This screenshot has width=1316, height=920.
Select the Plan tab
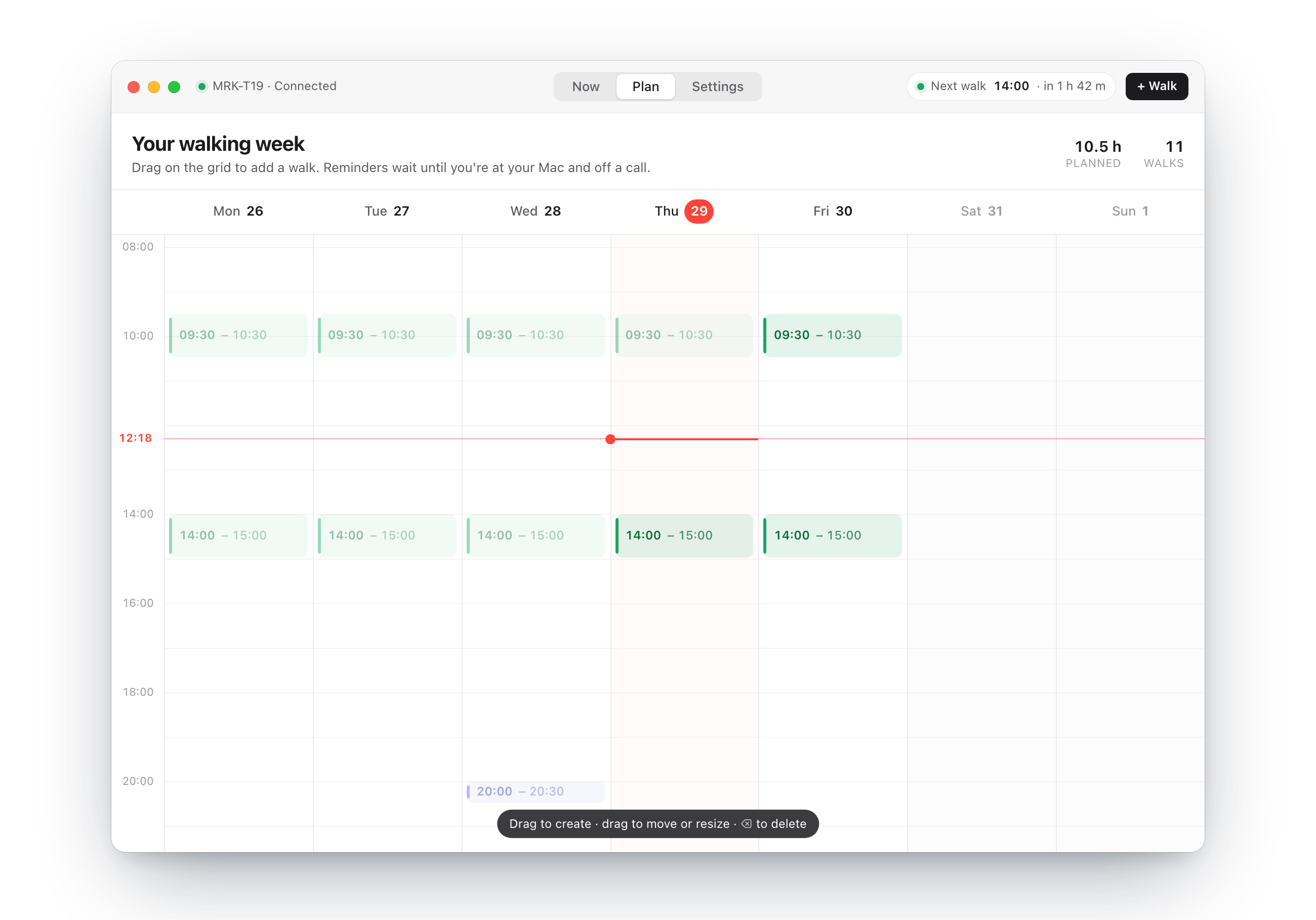[x=645, y=87]
